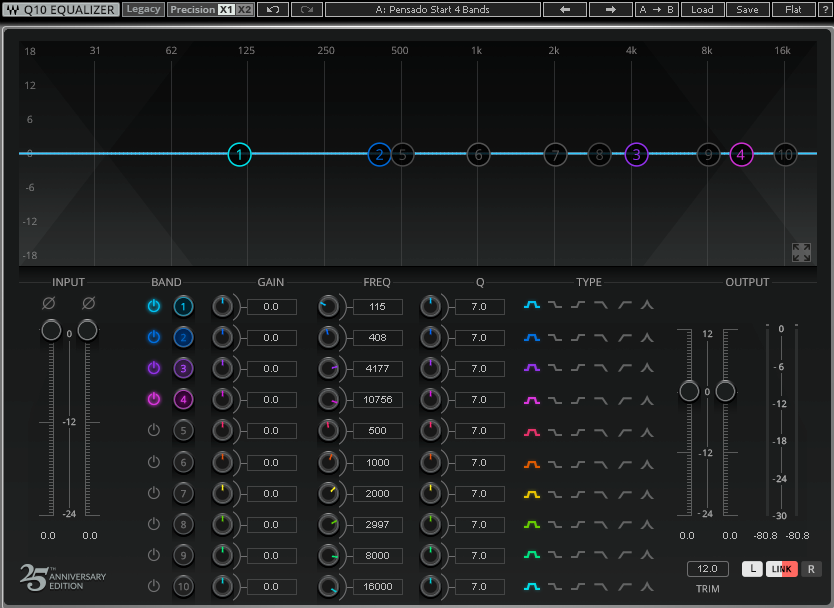Open the preset menu Pensado Start 4 Bands

[x=432, y=10]
